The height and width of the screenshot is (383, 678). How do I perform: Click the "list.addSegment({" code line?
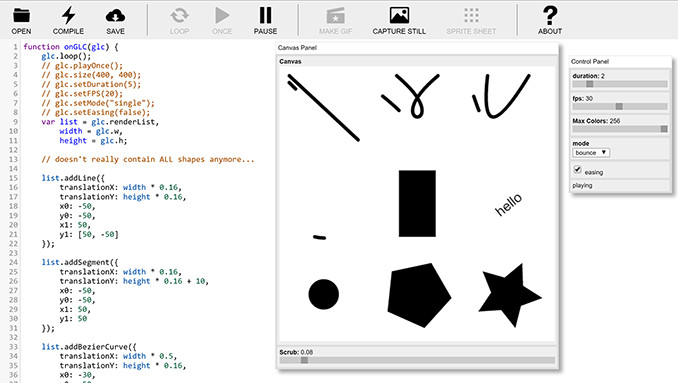80,262
